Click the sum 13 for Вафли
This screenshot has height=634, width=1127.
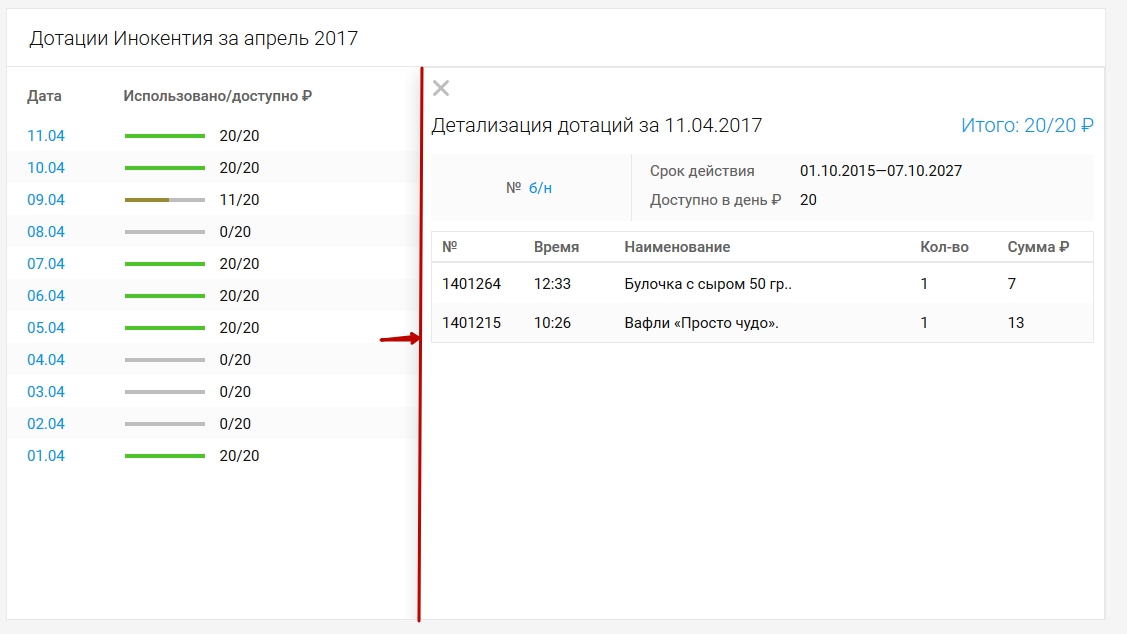click(1016, 323)
